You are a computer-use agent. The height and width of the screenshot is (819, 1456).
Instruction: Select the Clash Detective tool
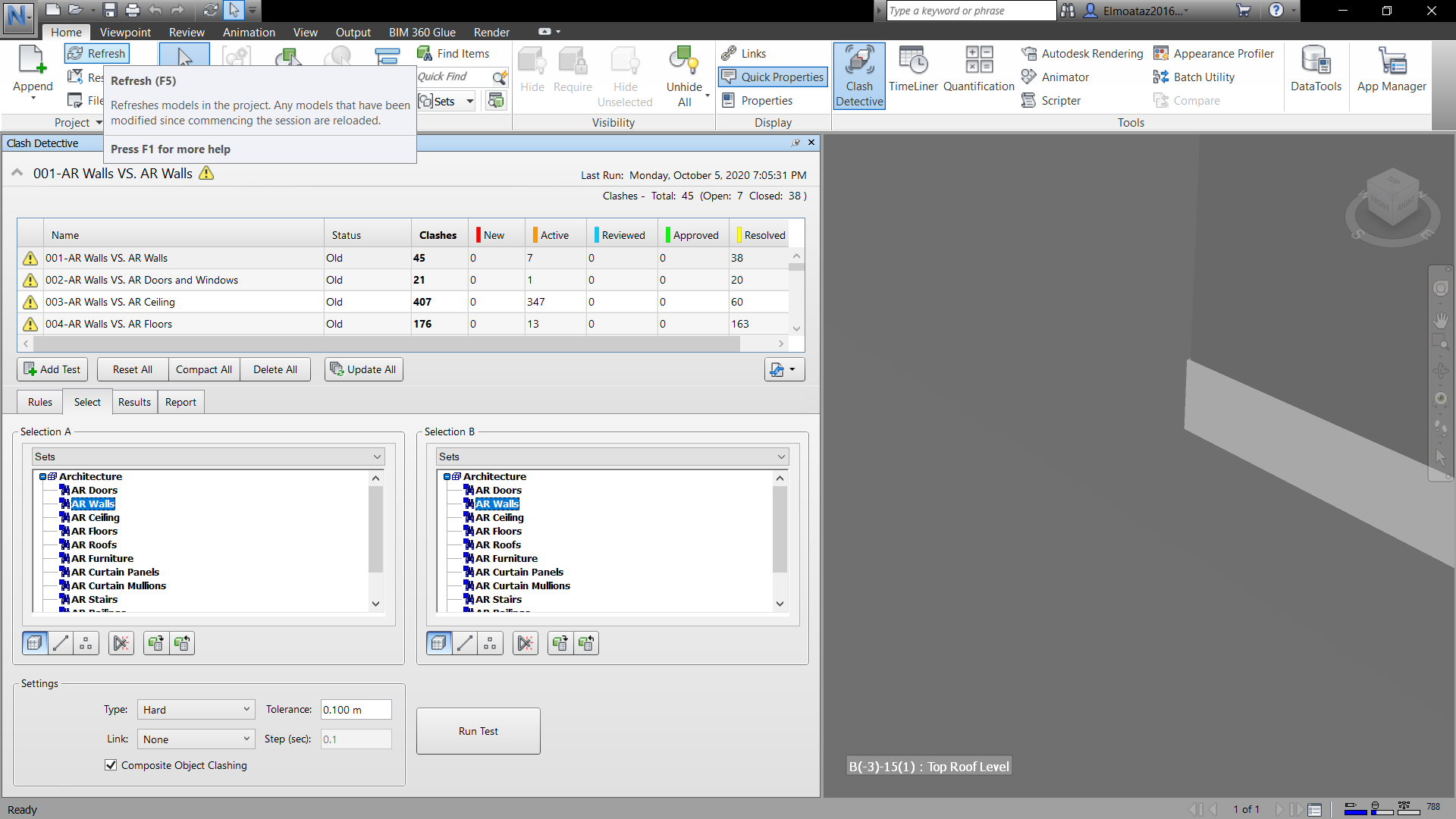[859, 75]
